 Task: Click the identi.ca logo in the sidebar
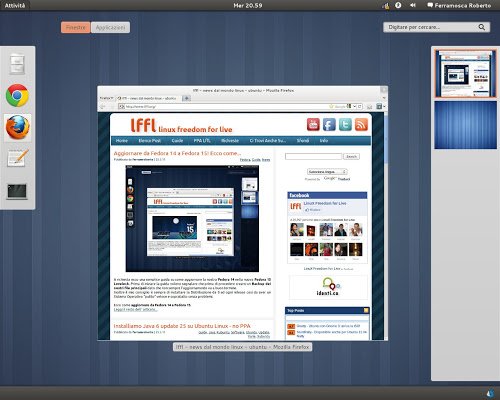tap(328, 287)
